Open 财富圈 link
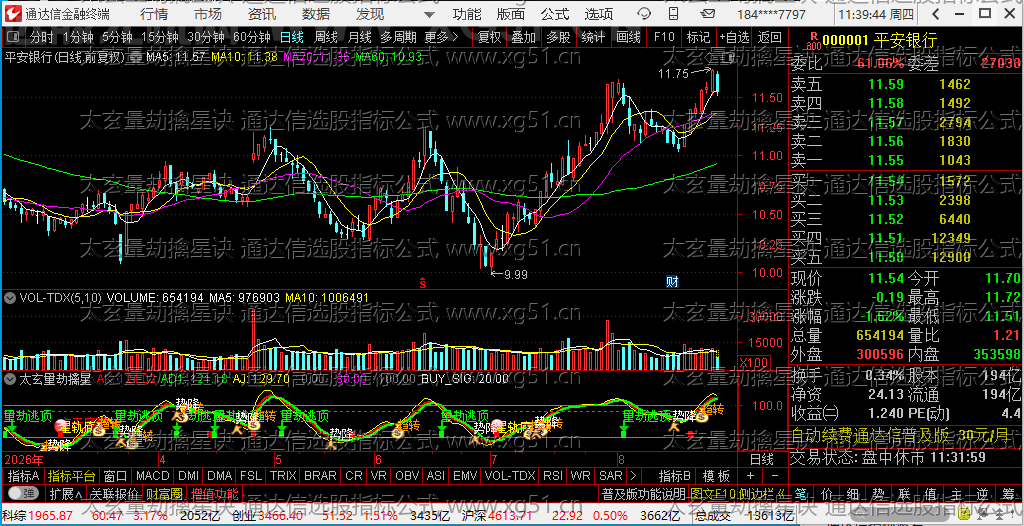 [164, 492]
